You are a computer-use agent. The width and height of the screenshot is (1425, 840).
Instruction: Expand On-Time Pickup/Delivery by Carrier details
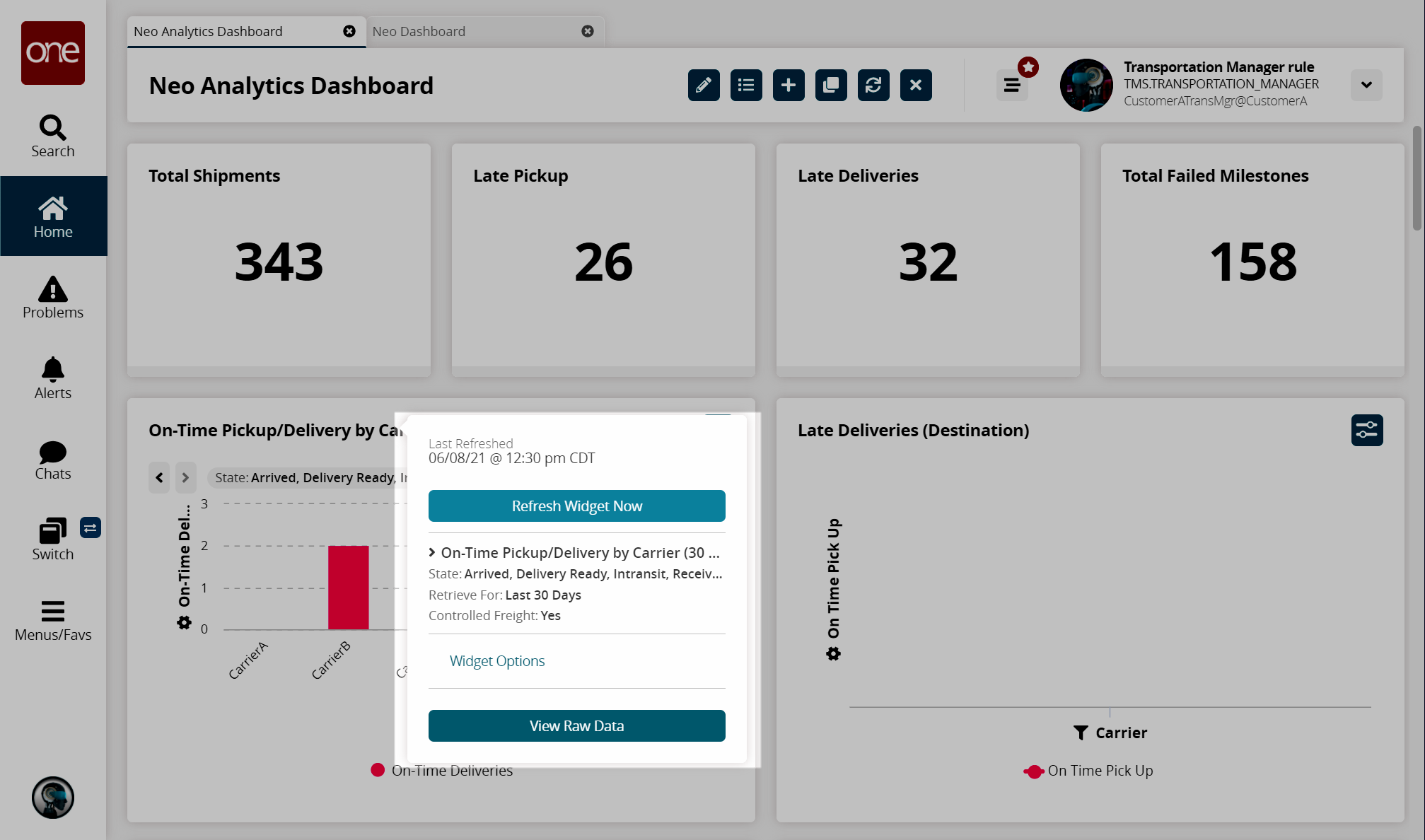432,552
